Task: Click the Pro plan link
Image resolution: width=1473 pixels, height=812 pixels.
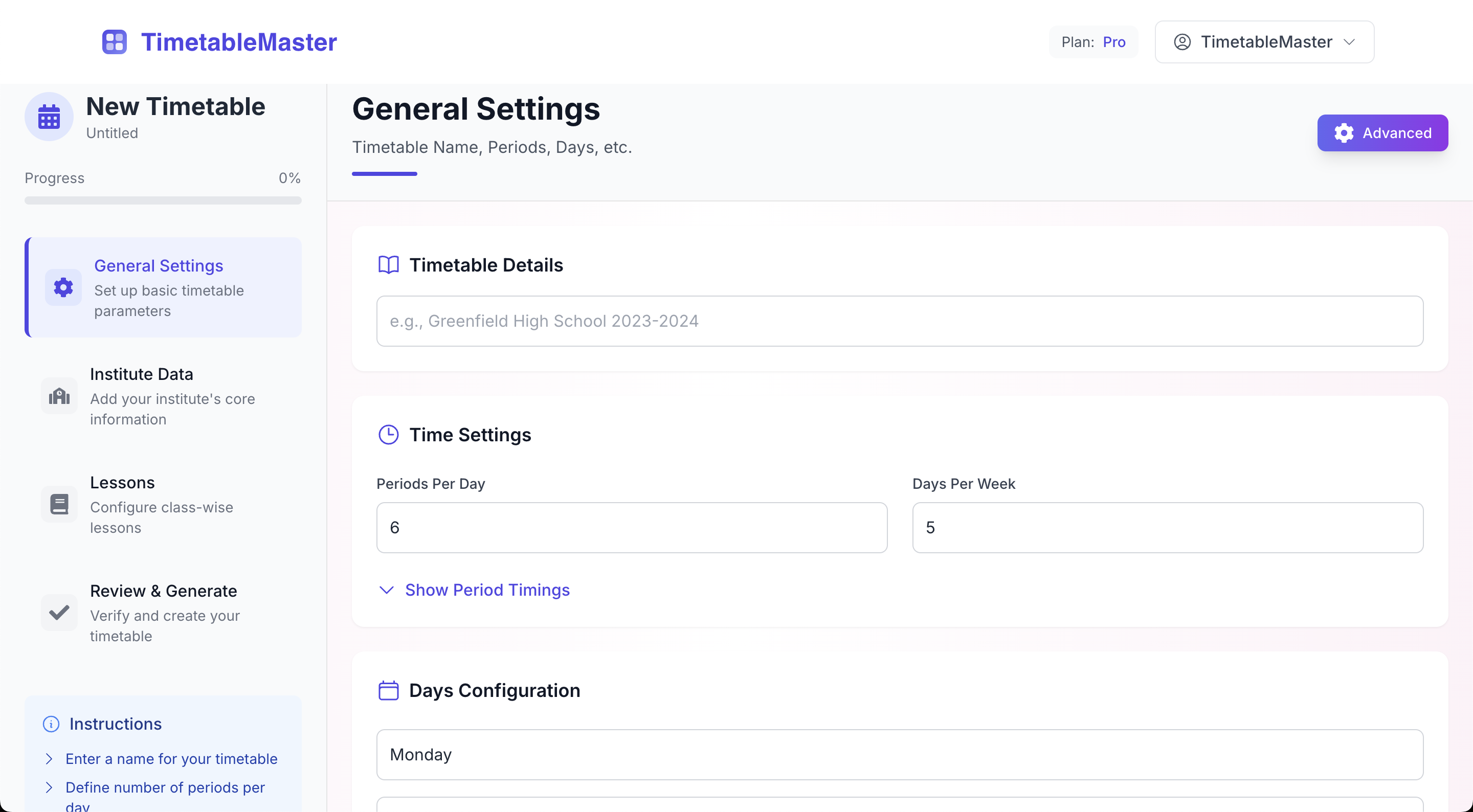Action: point(1114,42)
